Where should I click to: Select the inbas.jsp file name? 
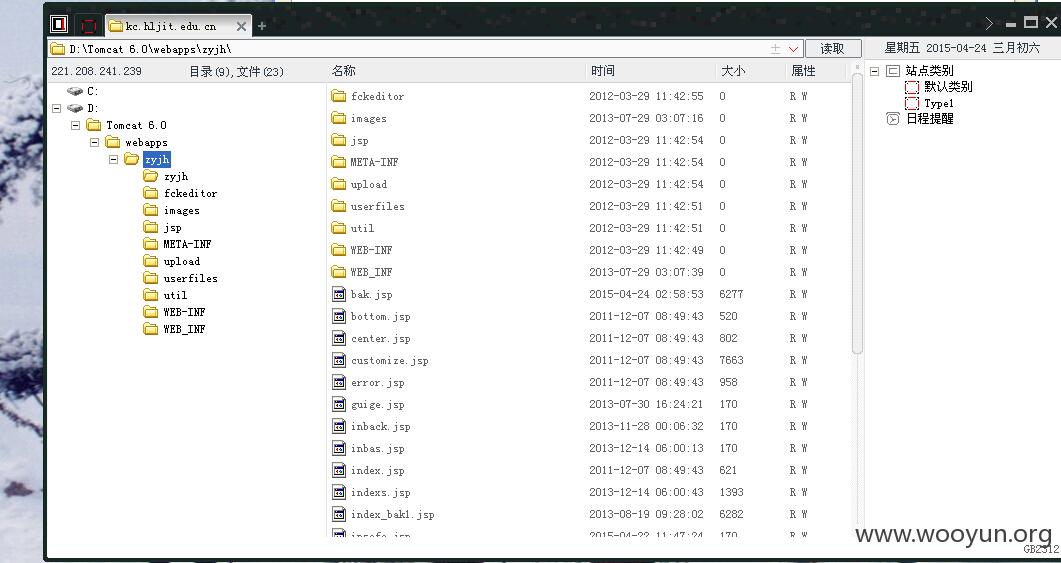(378, 448)
